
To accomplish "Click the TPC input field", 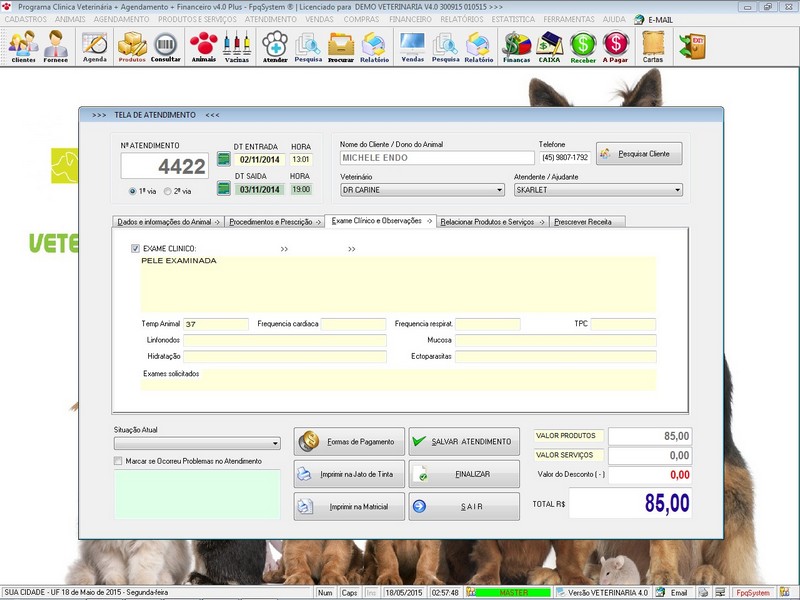I will (623, 324).
